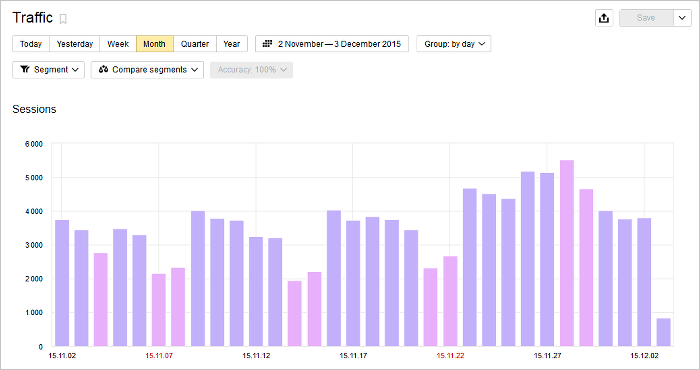Open the Compare segments dropdown
700x370 pixels.
click(147, 70)
